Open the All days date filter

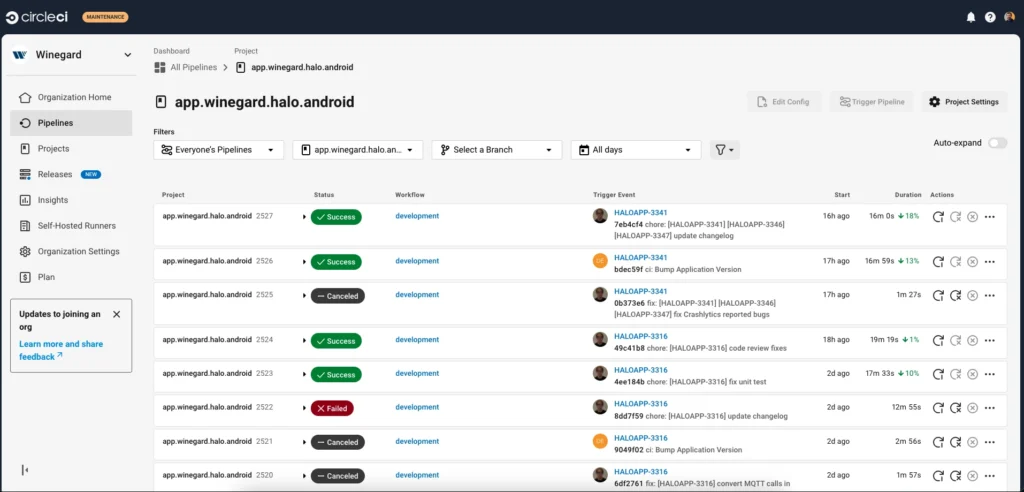point(636,150)
